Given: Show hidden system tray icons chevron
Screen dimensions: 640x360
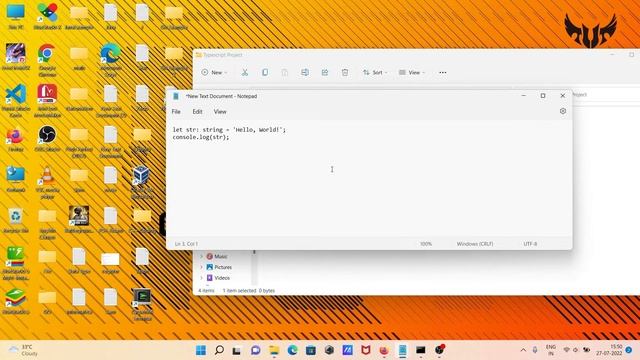Looking at the screenshot, I should [523, 350].
